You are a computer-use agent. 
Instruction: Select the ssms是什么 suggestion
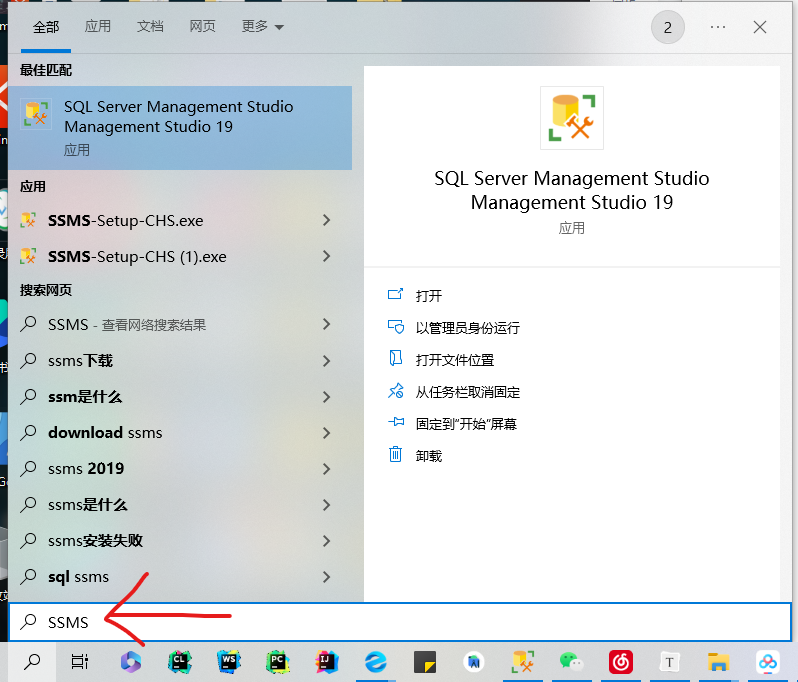click(180, 505)
